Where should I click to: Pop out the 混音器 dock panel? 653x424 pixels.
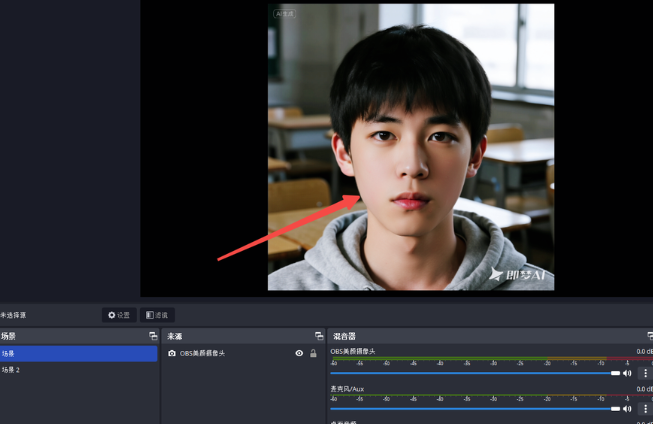[650, 336]
